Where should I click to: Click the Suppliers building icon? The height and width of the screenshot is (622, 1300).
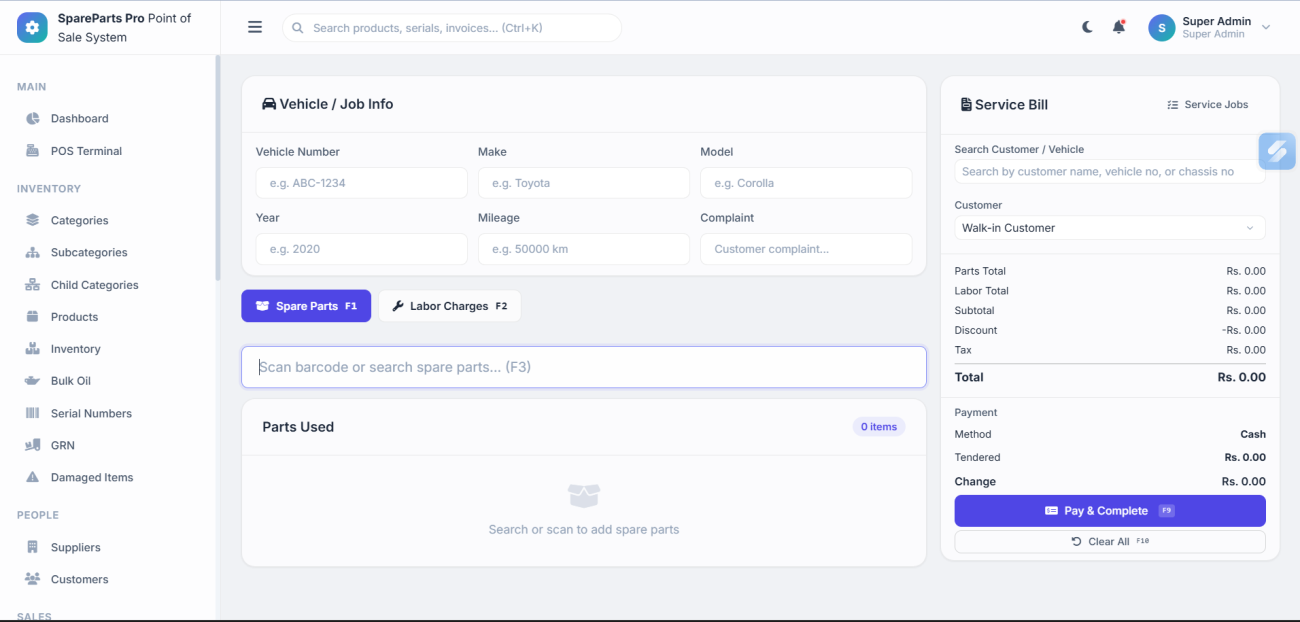pyautogui.click(x=32, y=547)
